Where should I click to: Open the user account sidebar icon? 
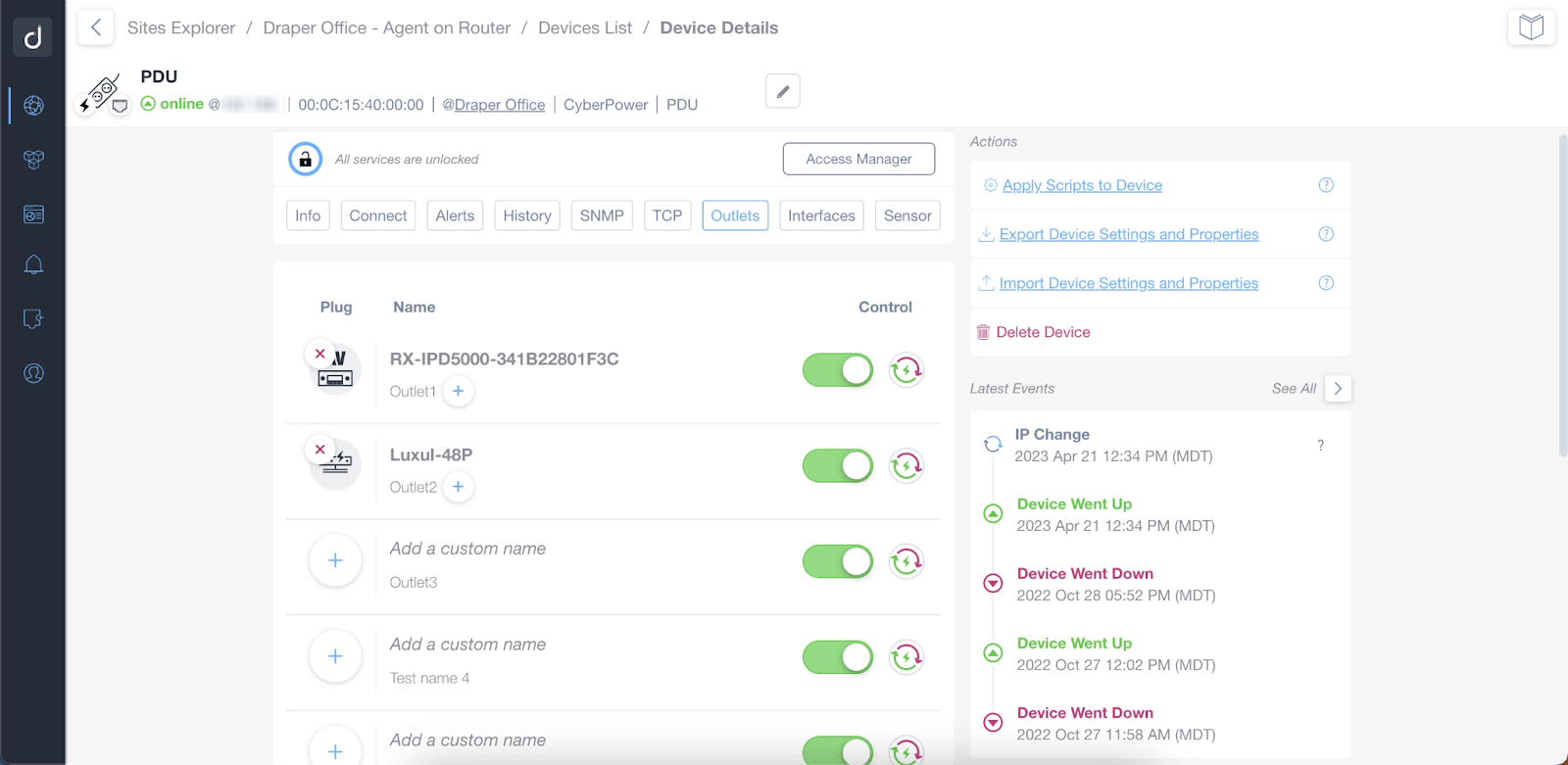tap(33, 373)
